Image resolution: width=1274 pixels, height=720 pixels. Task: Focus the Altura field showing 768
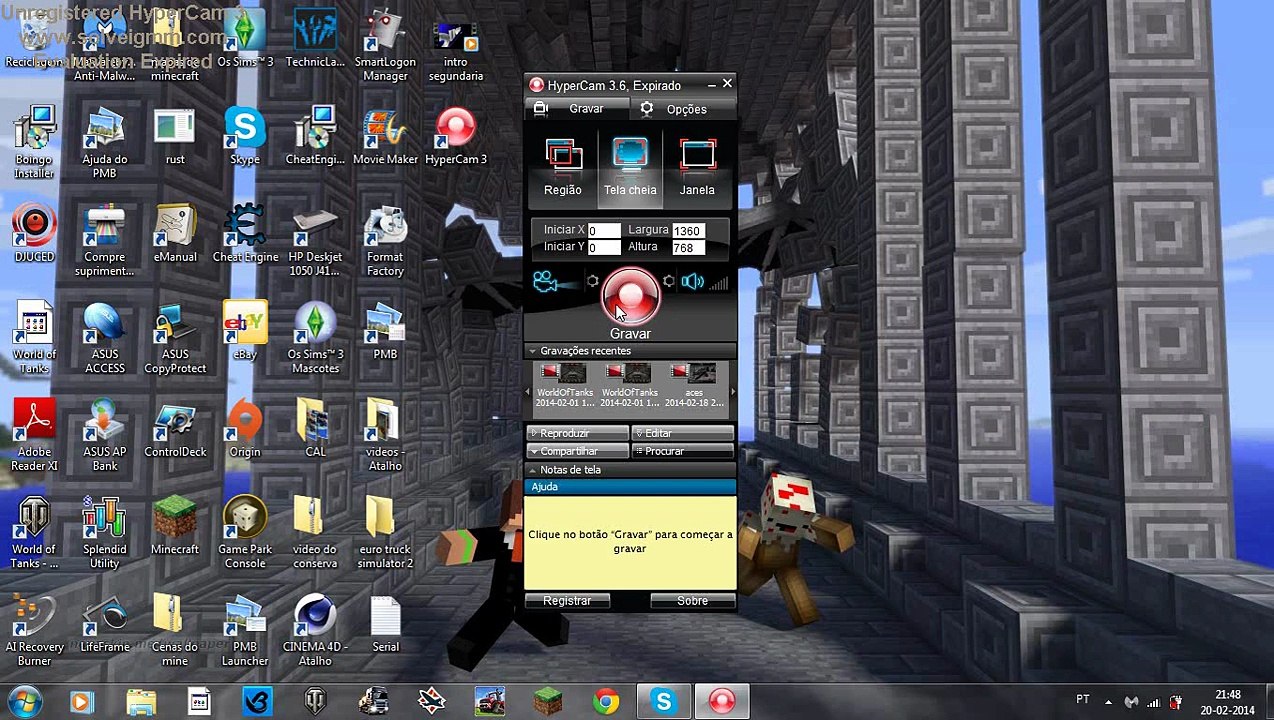[688, 247]
